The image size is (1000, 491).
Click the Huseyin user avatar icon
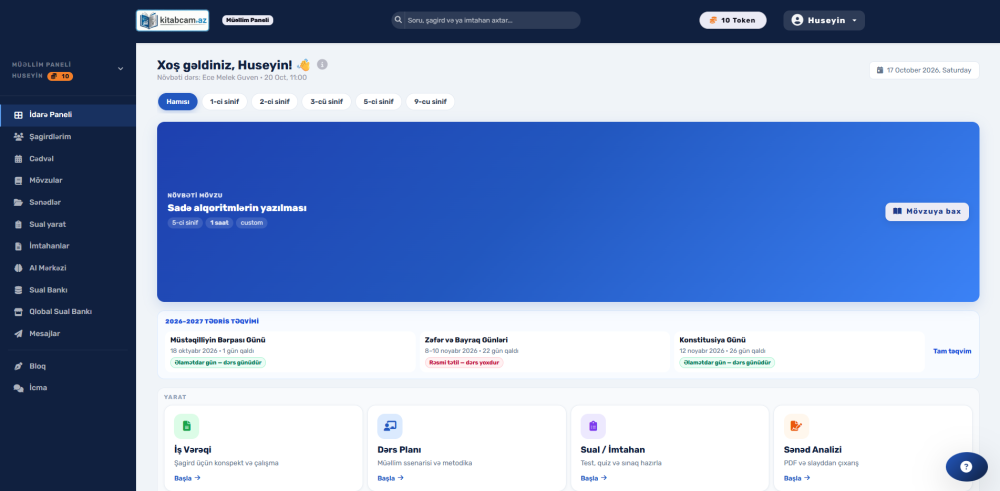(797, 20)
